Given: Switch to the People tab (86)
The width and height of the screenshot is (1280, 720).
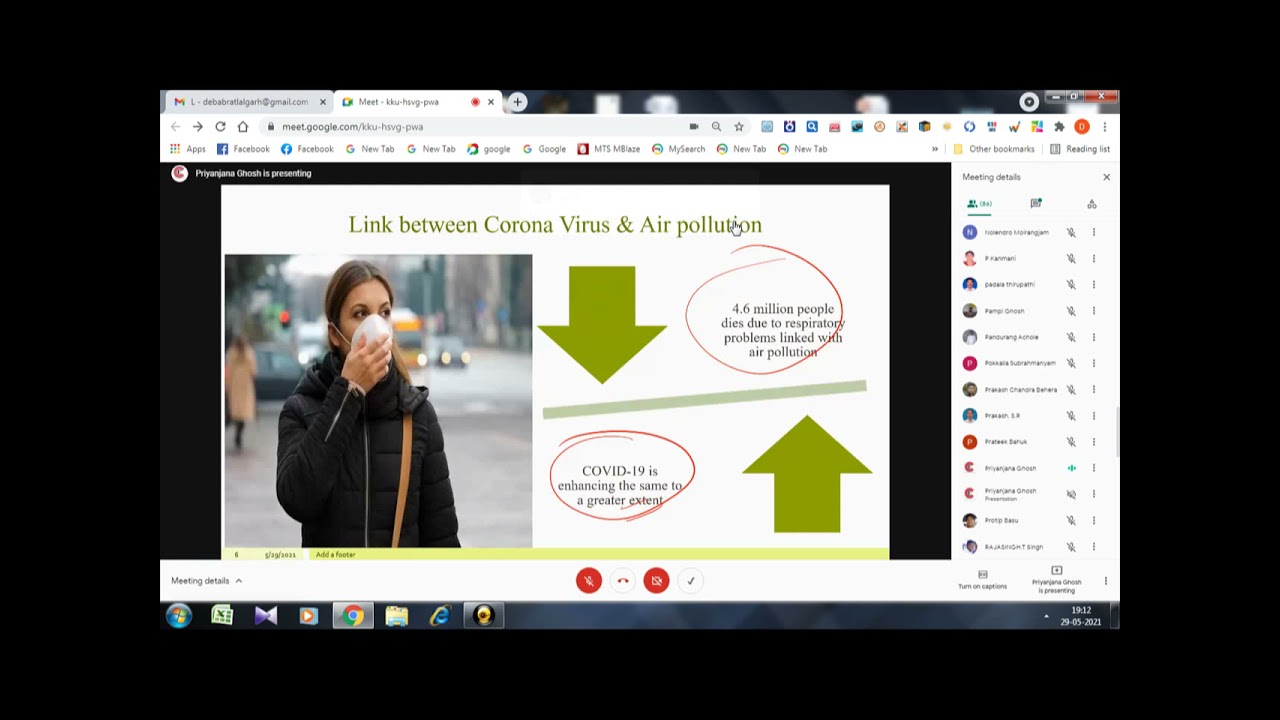Looking at the screenshot, I should (979, 204).
